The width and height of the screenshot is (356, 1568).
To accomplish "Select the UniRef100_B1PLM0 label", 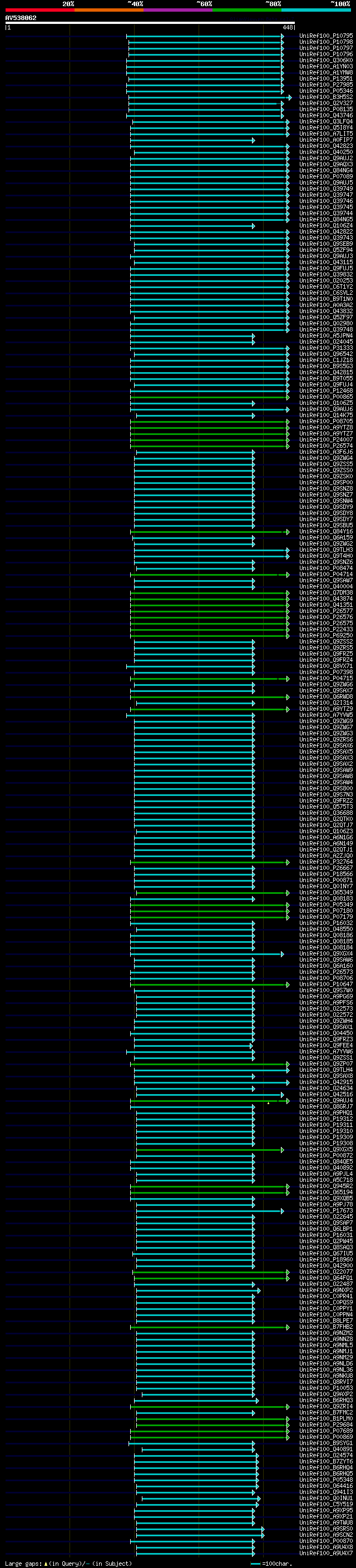I will [x=326, y=1419].
